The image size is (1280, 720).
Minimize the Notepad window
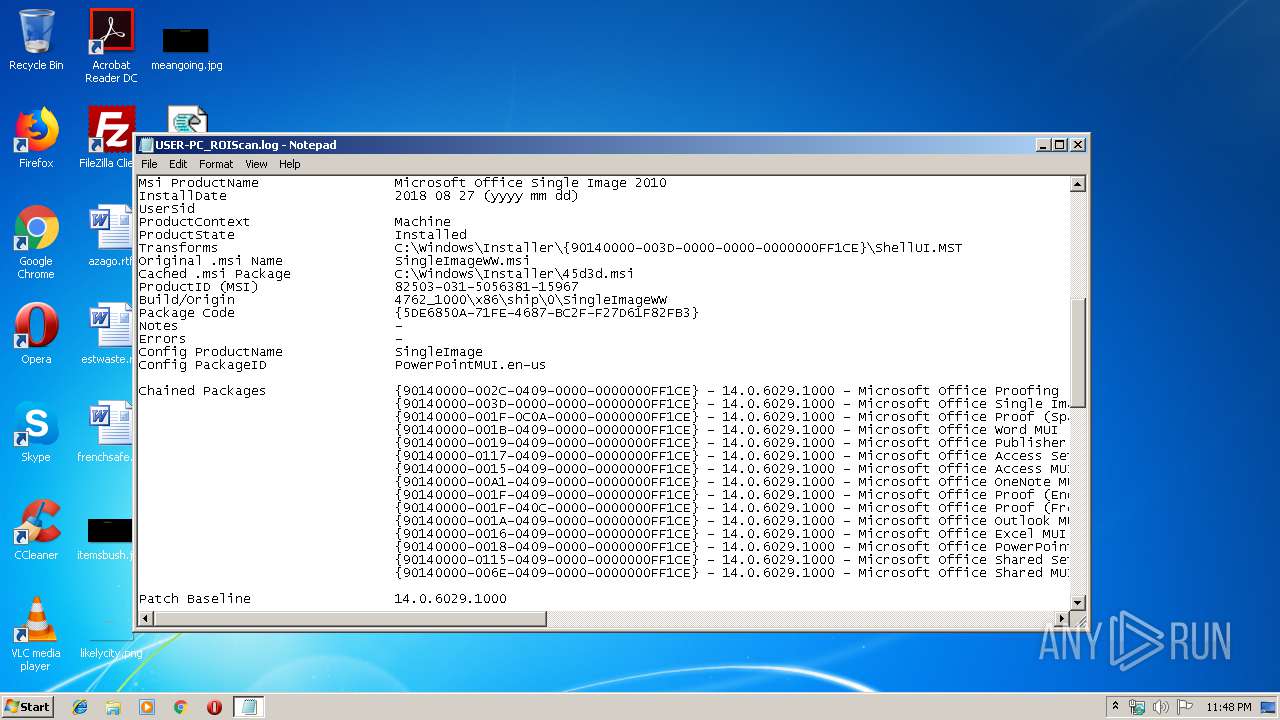[1044, 145]
